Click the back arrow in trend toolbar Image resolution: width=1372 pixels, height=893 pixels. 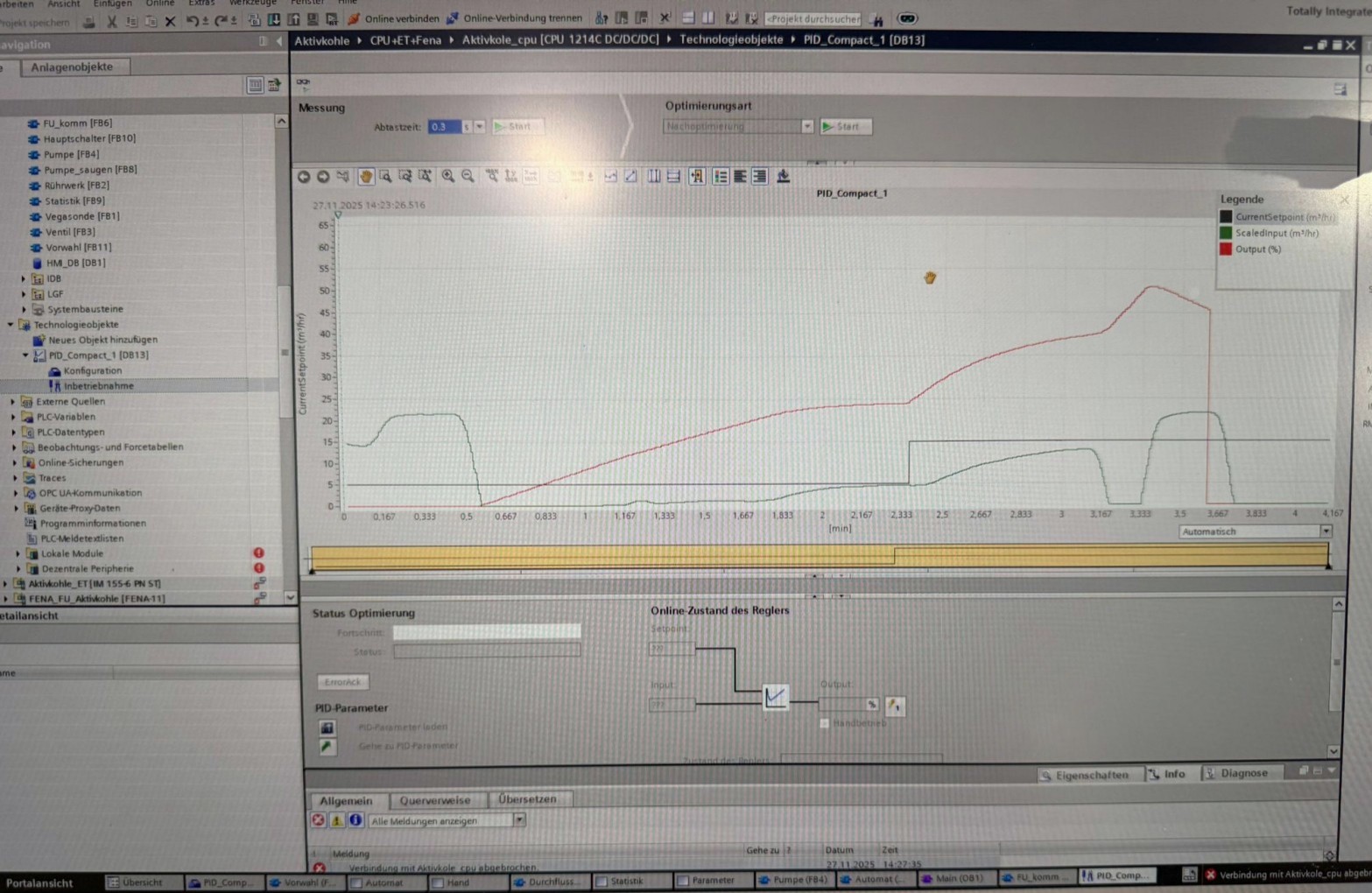pos(304,177)
